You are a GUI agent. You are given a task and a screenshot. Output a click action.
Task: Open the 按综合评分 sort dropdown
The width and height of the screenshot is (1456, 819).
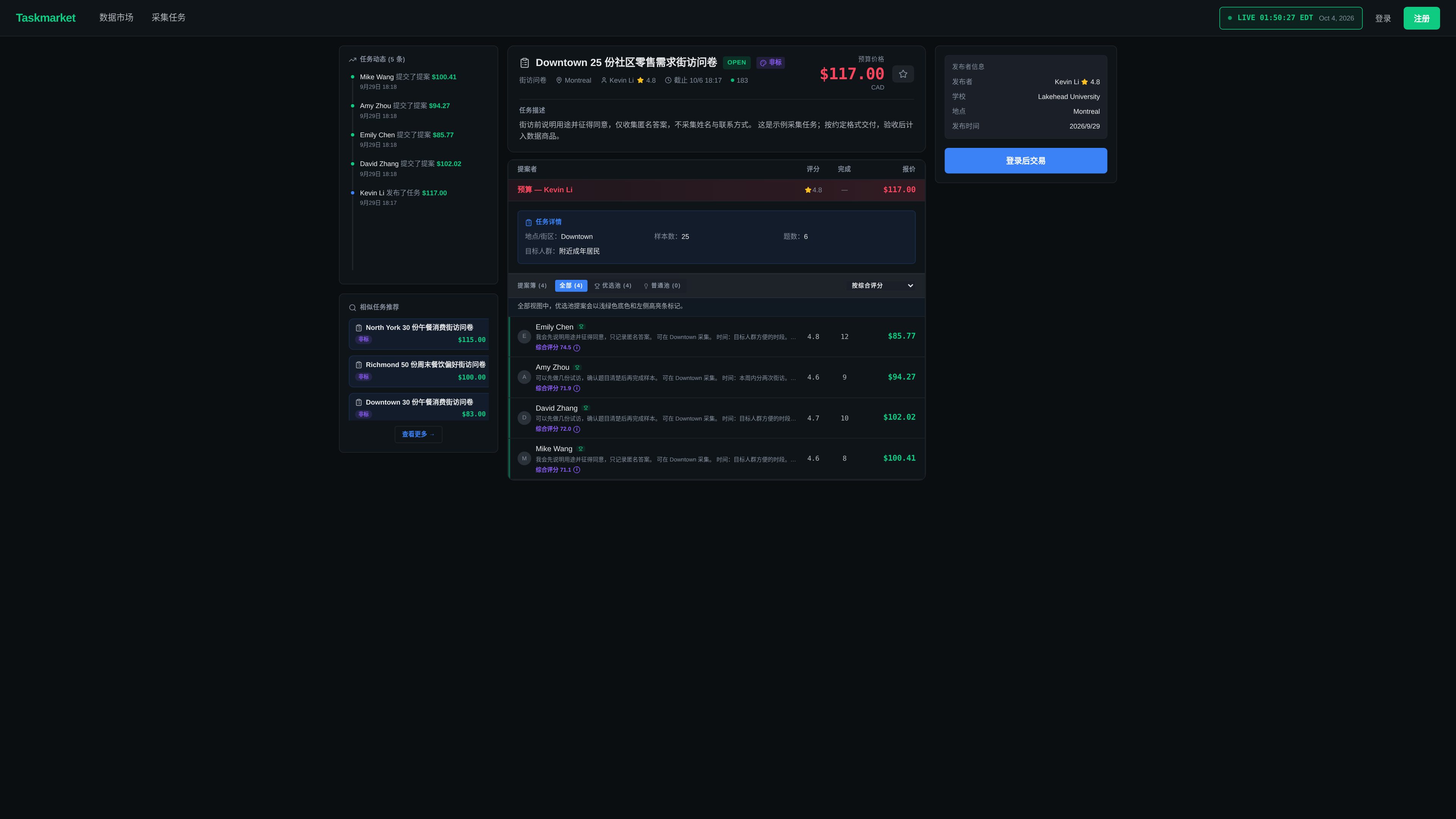tap(882, 286)
